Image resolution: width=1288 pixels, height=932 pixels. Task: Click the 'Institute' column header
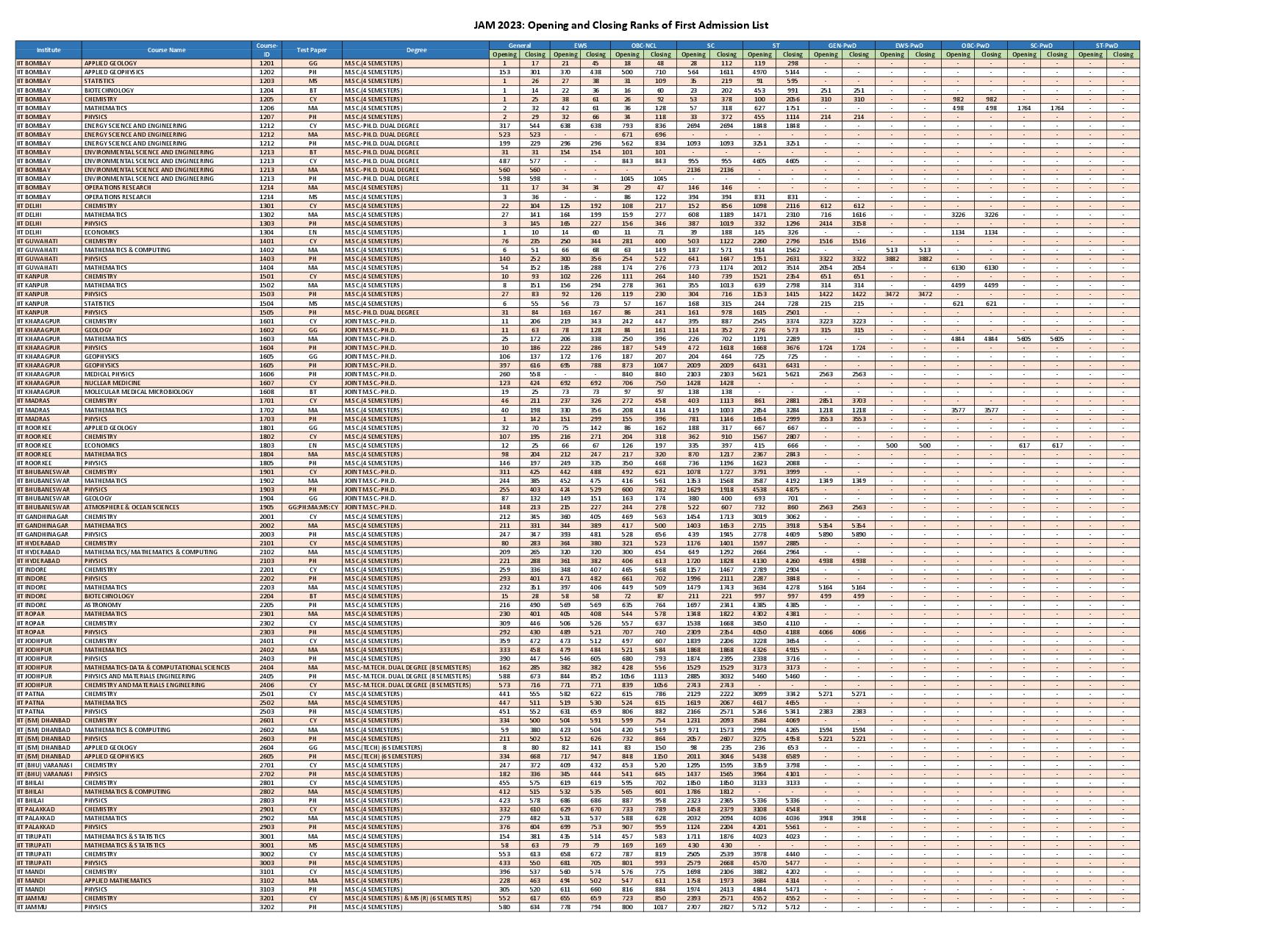[49, 50]
